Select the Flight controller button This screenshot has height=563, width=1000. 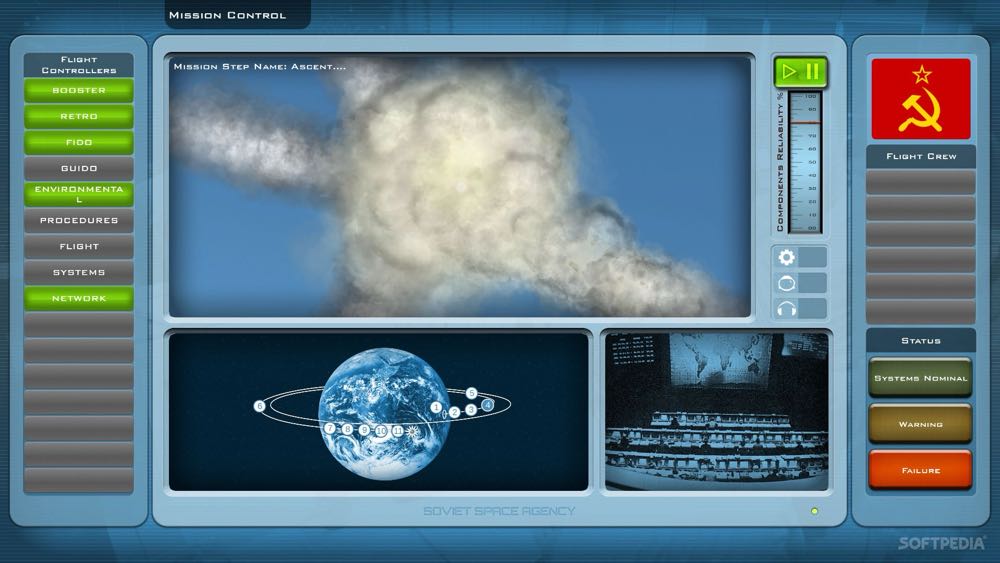[79, 246]
